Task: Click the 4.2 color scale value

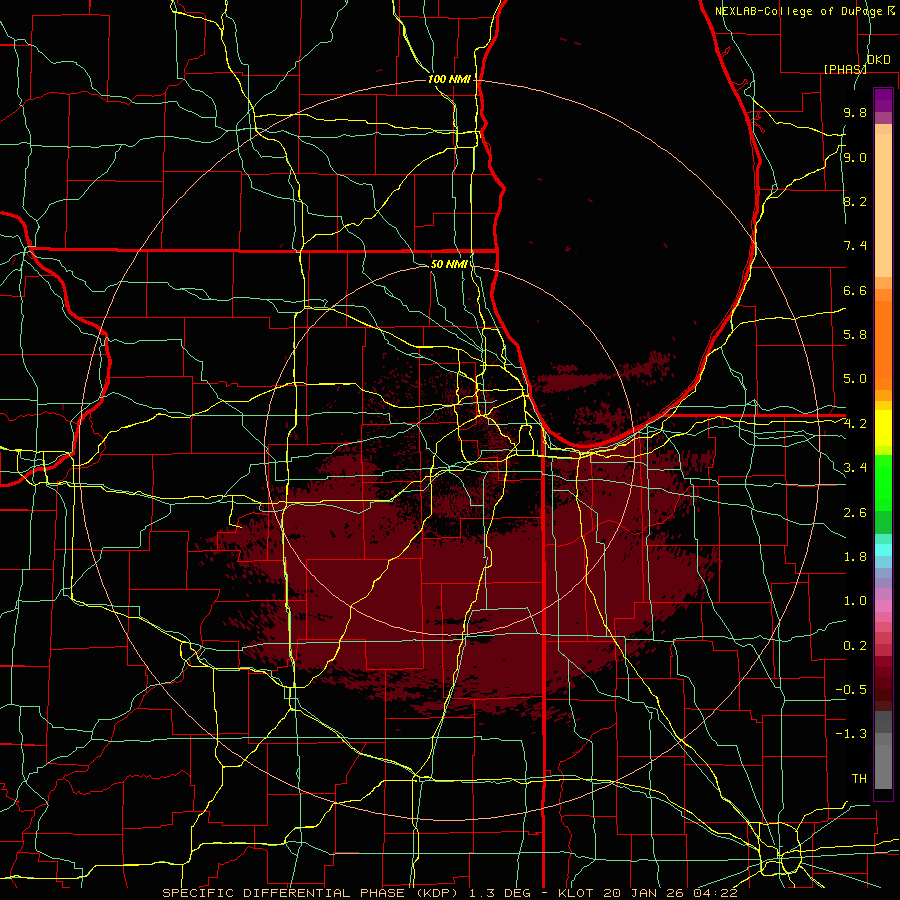Action: (x=855, y=424)
